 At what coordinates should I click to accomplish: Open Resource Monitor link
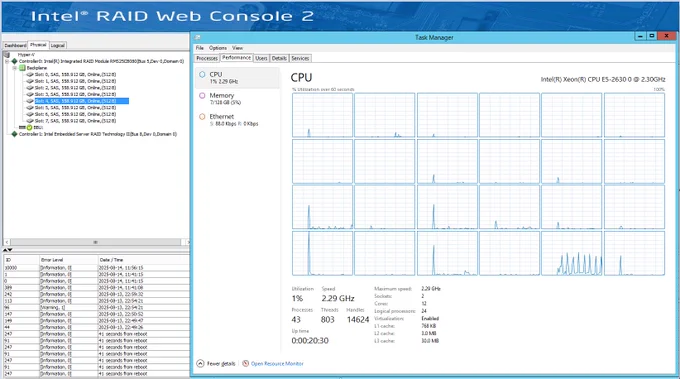(277, 363)
